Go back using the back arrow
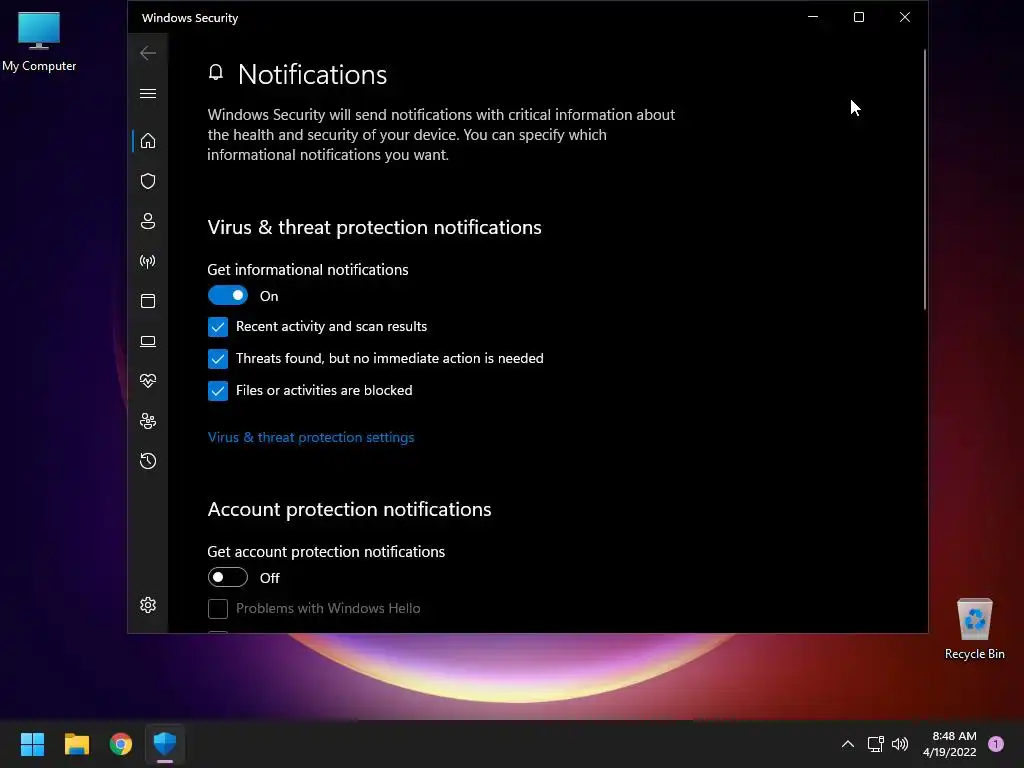This screenshot has height=768, width=1024. pyautogui.click(x=148, y=53)
